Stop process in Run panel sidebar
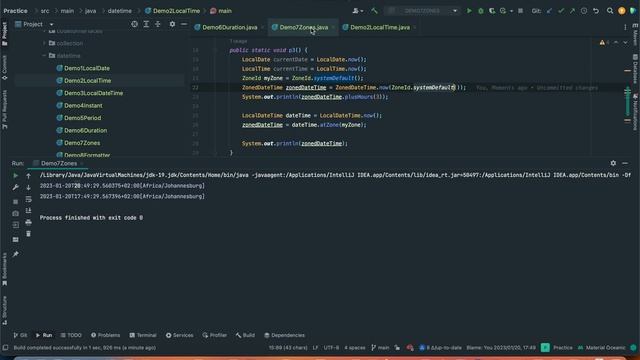 click(x=16, y=202)
